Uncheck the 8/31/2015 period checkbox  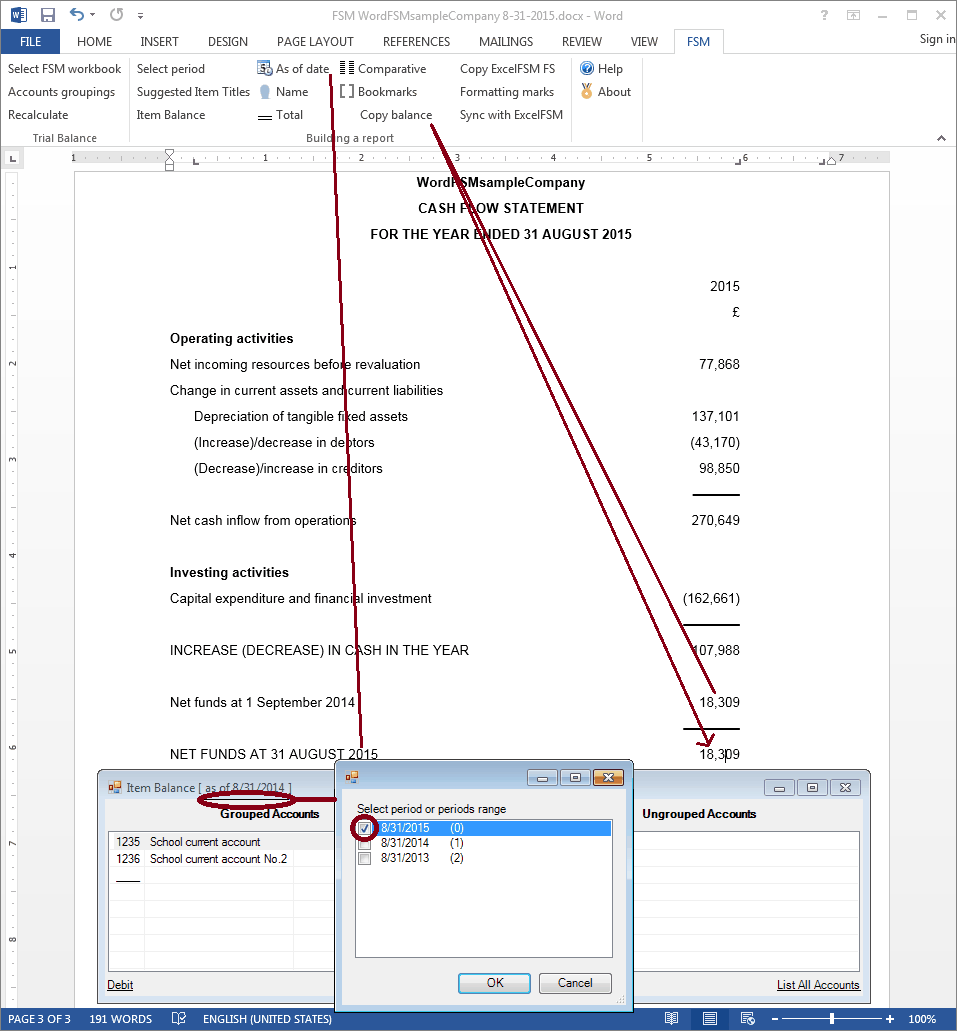point(365,828)
